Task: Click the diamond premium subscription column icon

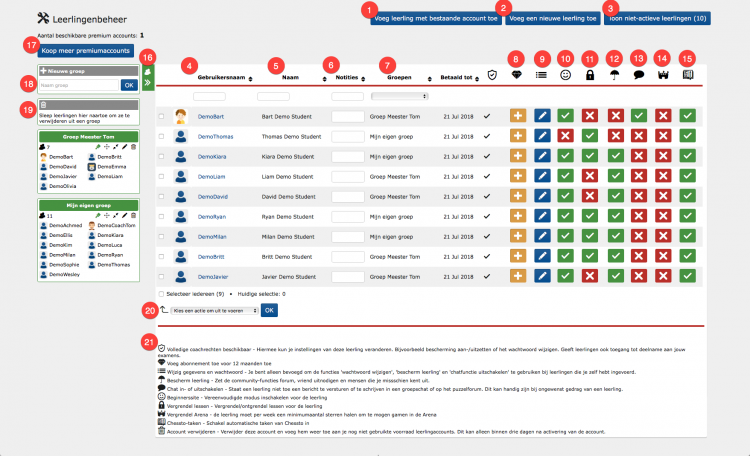Action: [516, 75]
